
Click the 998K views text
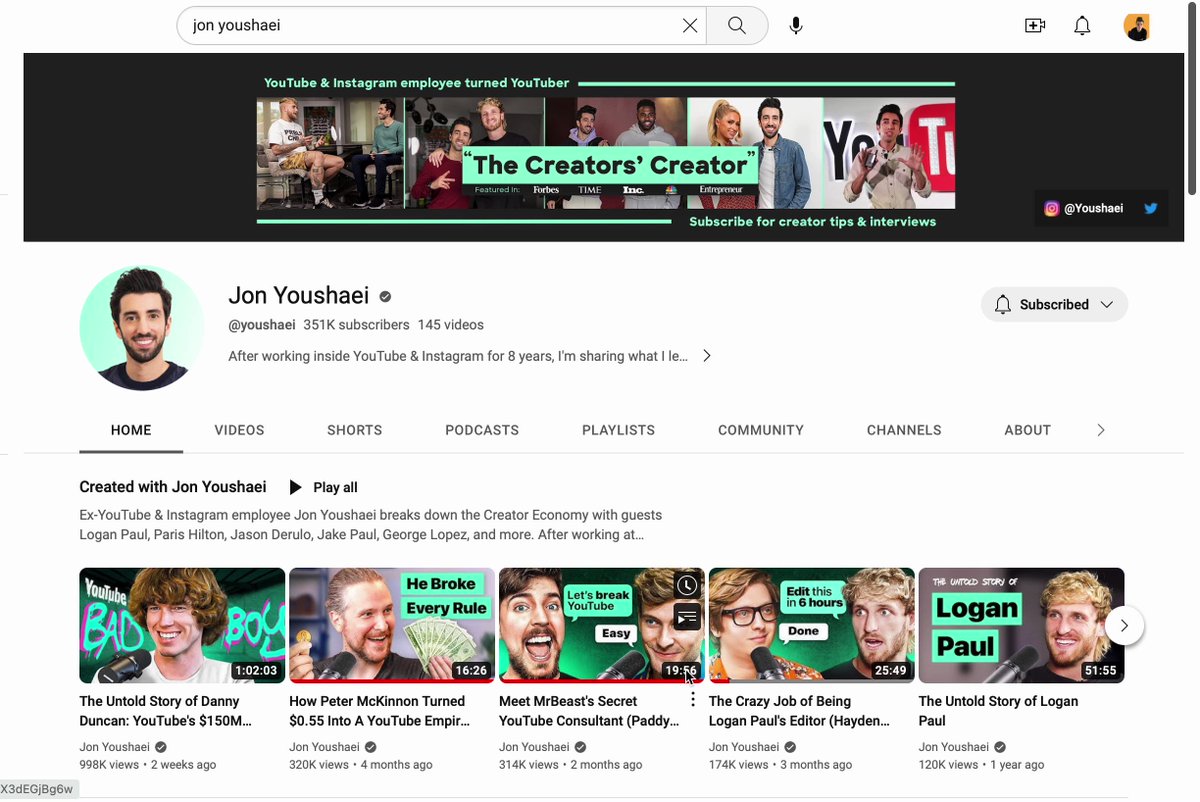pyautogui.click(x=109, y=765)
